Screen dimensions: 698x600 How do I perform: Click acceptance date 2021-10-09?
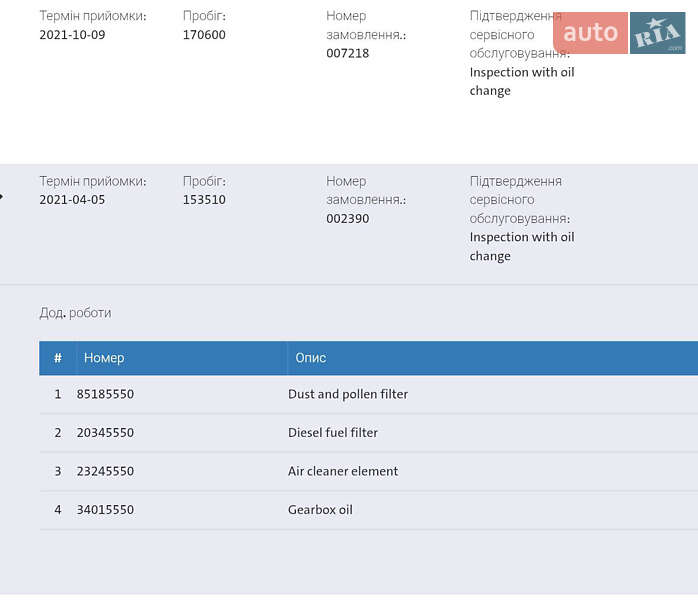click(72, 35)
